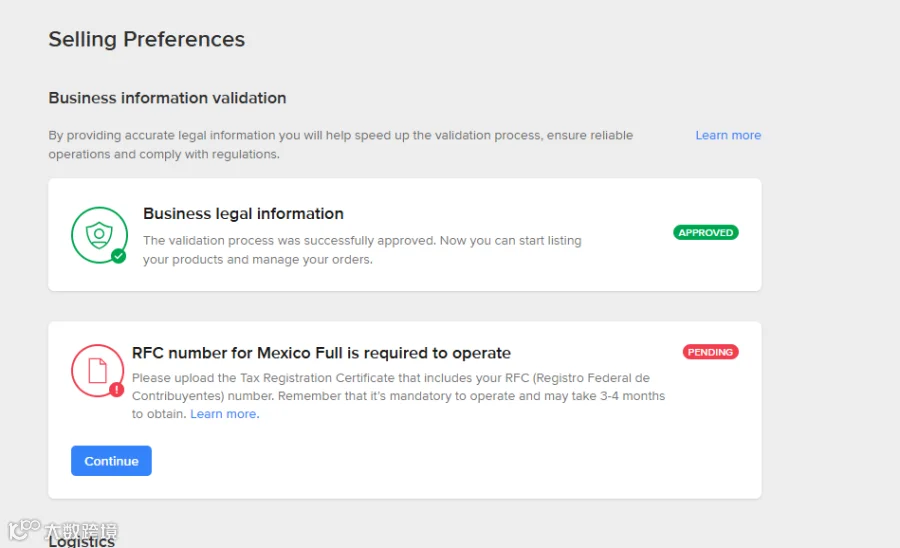
Task: Click the watermark logo at bottom left
Action: (63, 530)
